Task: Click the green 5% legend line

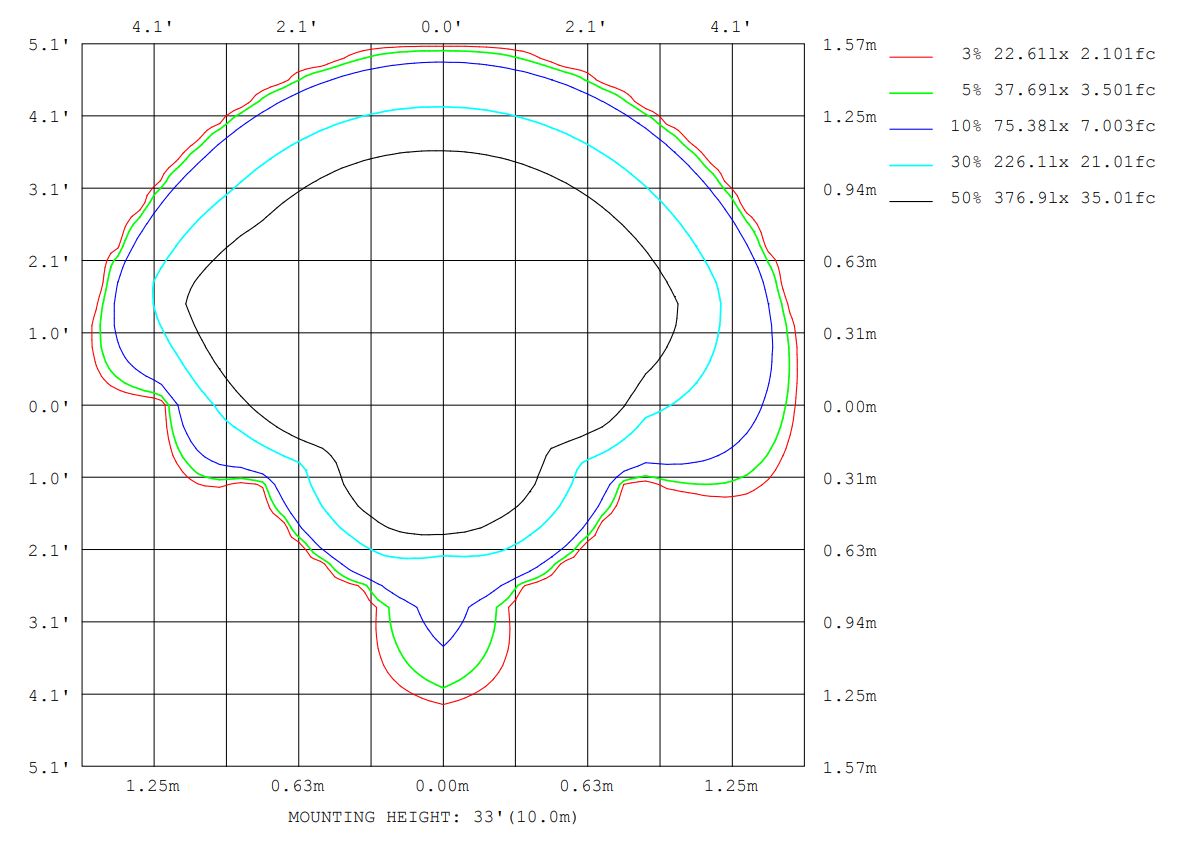Action: [910, 92]
